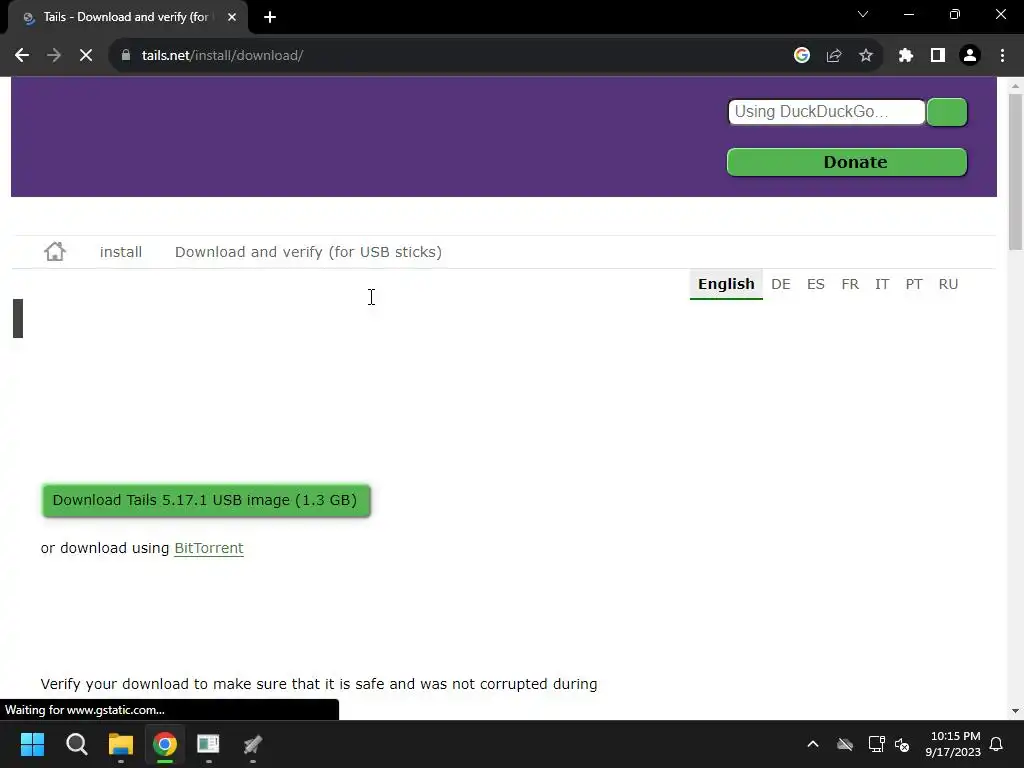Screen dimensions: 1024x768
Task: Share this page icon
Action: (x=834, y=56)
